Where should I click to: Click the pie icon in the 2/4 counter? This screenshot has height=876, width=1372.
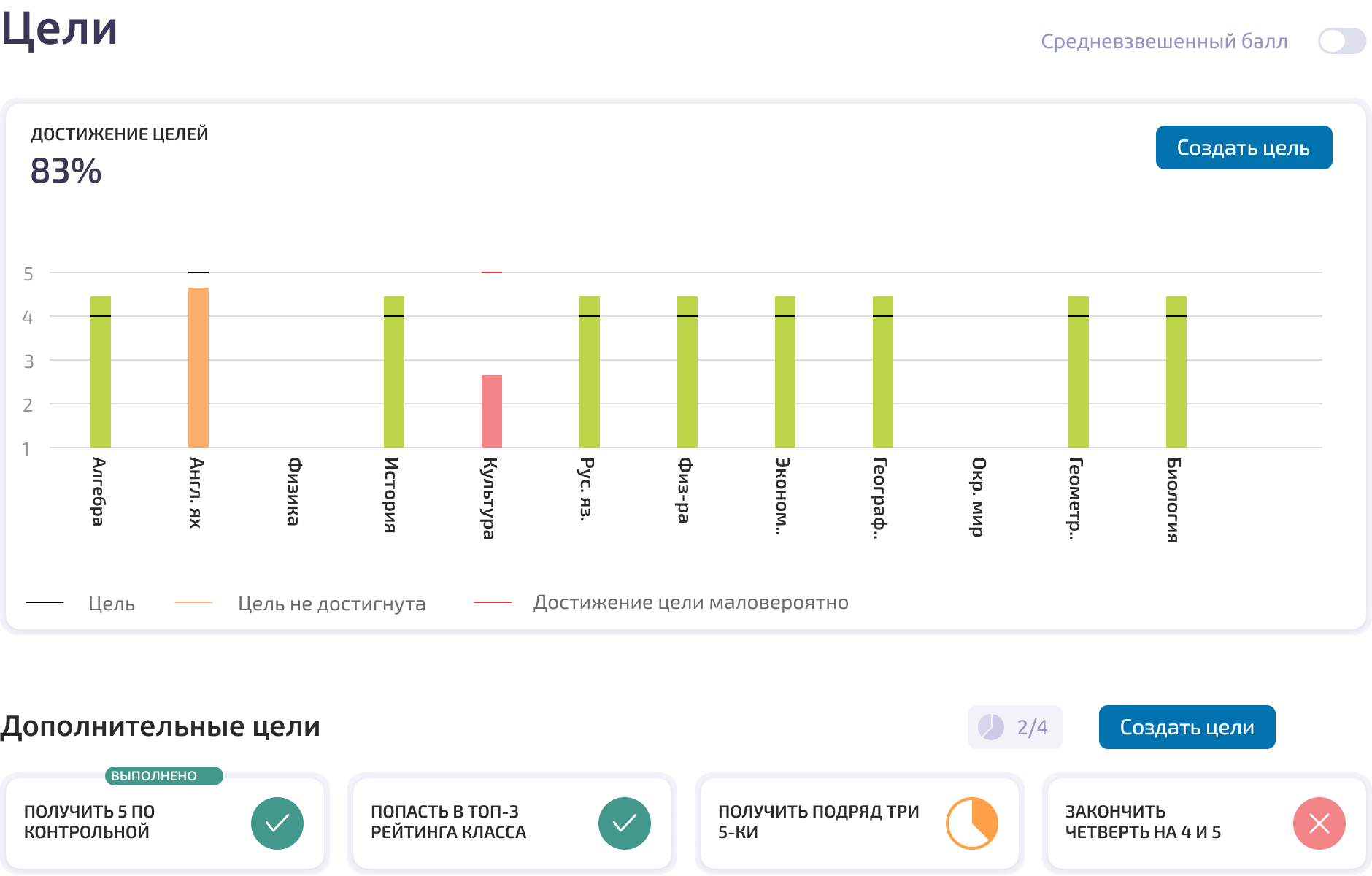click(x=991, y=727)
